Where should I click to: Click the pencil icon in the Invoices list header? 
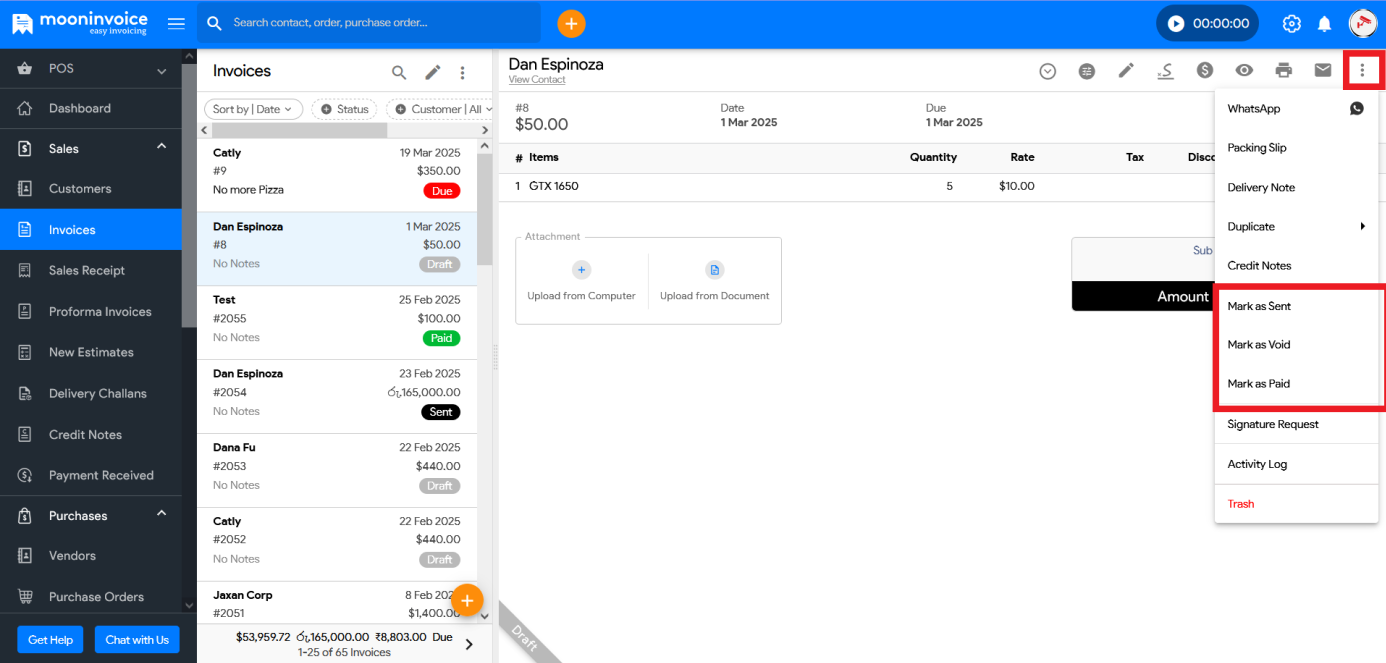click(432, 72)
